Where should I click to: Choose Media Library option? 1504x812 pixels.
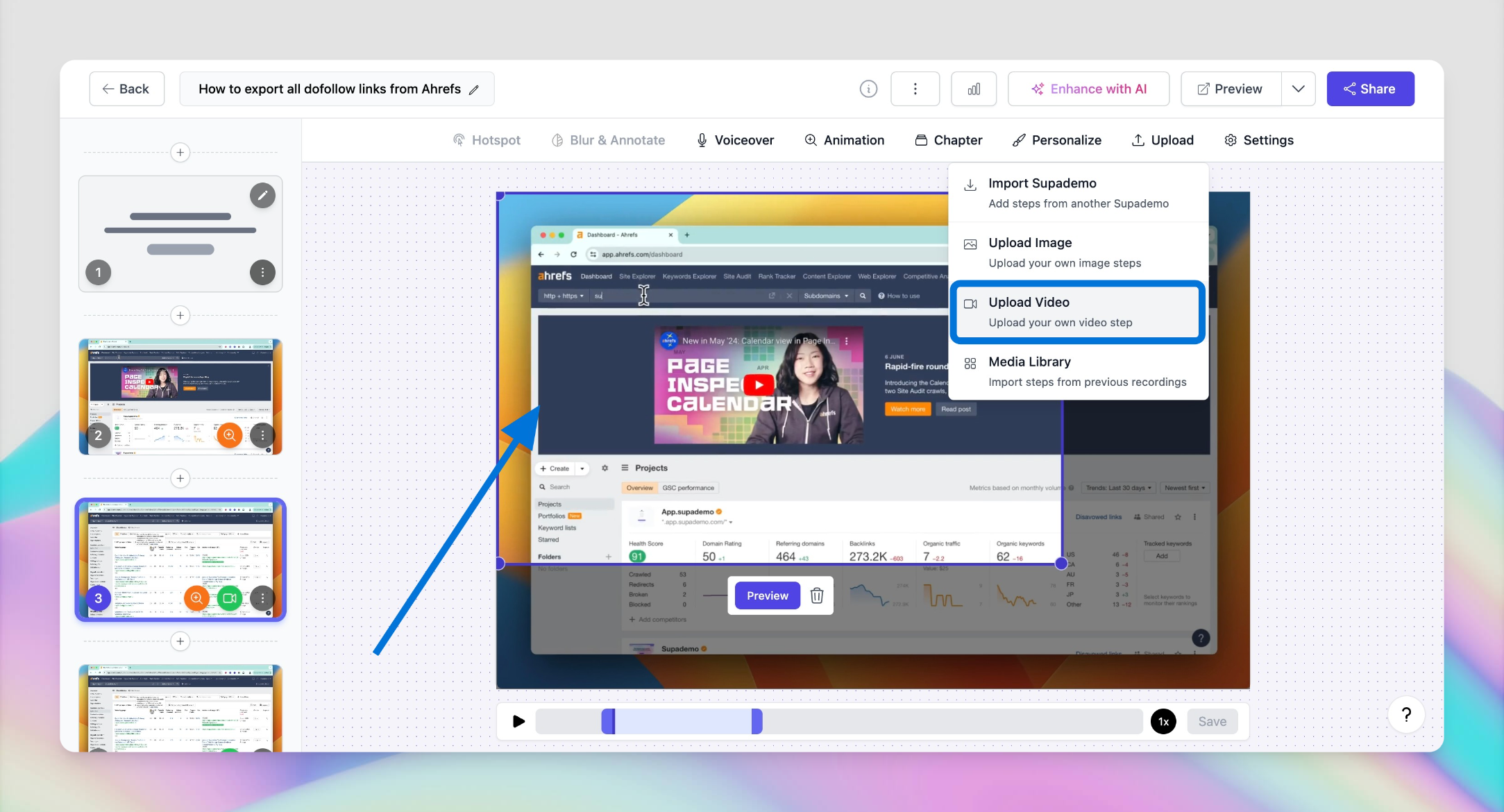[1079, 371]
